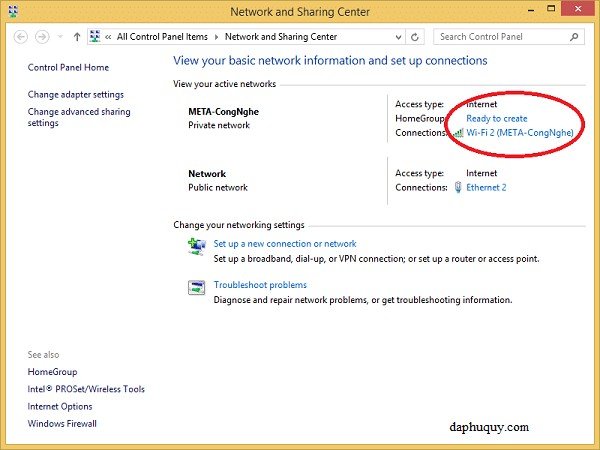Open the recent locations dropdown arrow
This screenshot has height=450, width=600.
point(60,37)
